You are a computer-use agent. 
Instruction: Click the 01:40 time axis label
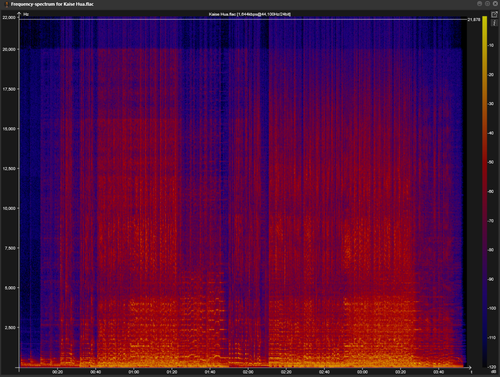coord(210,372)
